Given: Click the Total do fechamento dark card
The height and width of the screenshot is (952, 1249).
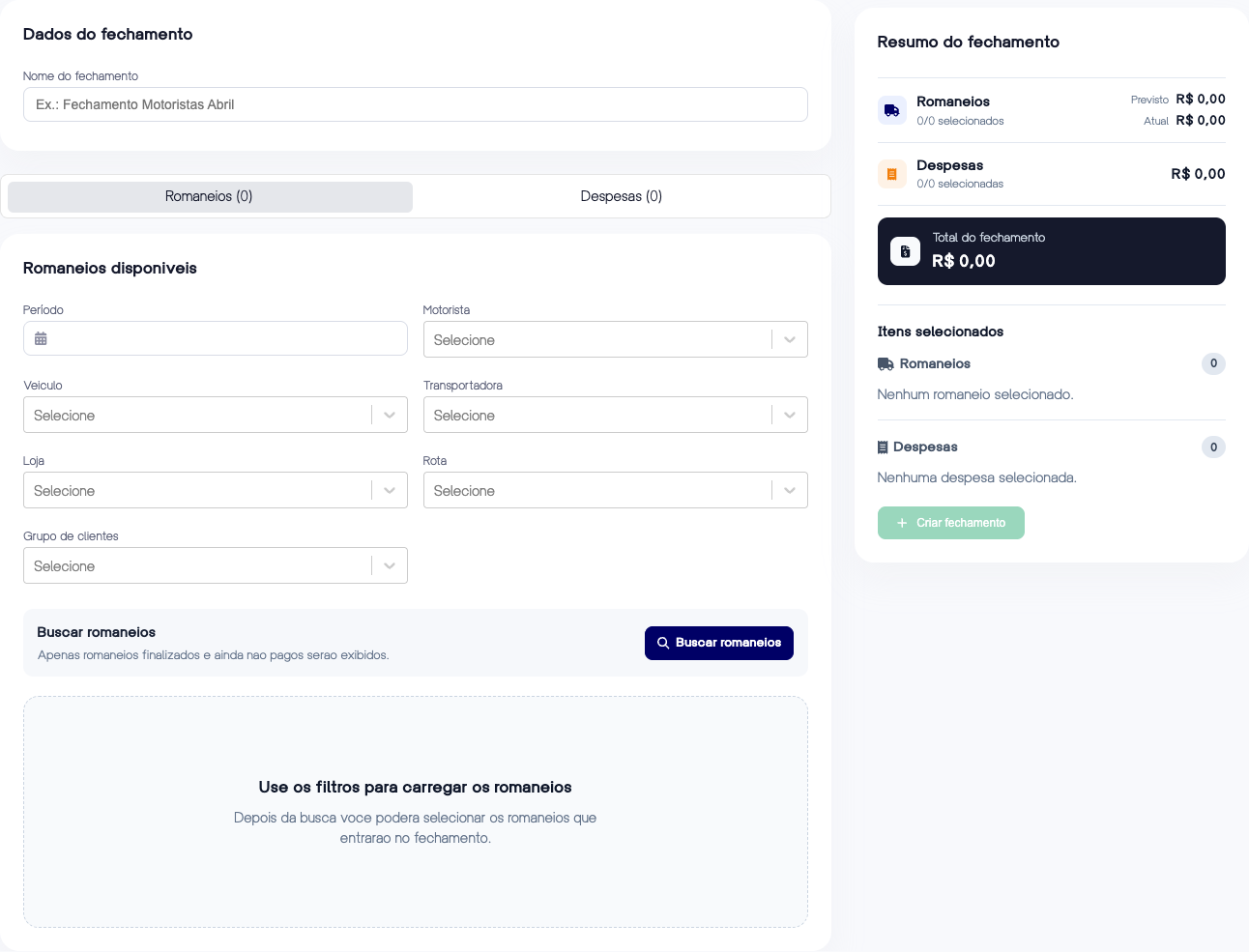Looking at the screenshot, I should click(x=1052, y=251).
